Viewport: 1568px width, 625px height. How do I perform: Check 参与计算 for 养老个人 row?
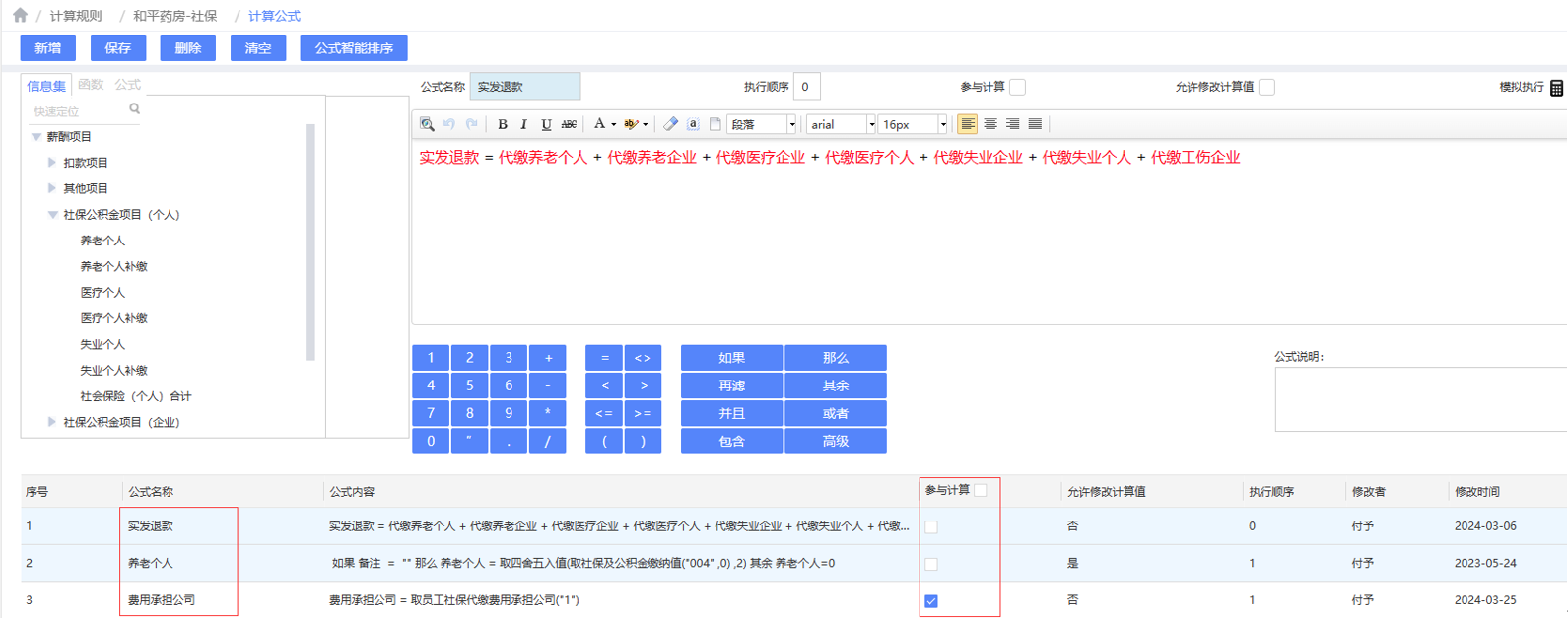tap(931, 564)
